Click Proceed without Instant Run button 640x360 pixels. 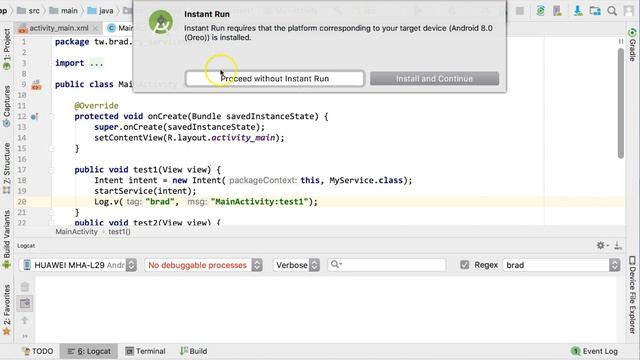pyautogui.click(x=274, y=78)
